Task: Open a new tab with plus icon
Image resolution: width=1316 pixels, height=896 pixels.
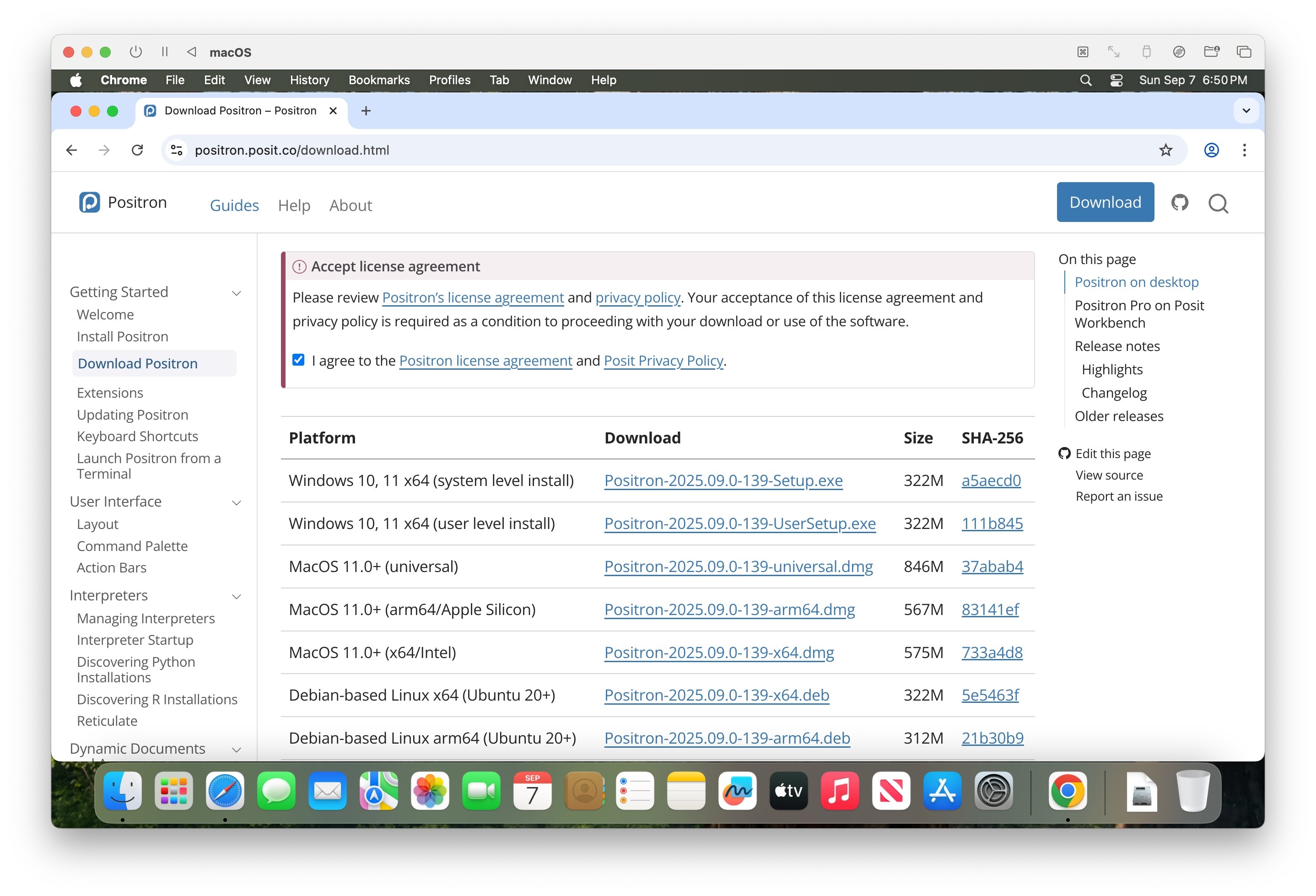Action: [x=366, y=111]
